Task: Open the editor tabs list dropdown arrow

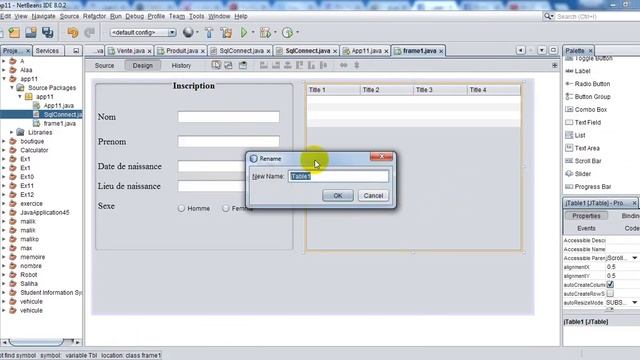Action: (542, 50)
